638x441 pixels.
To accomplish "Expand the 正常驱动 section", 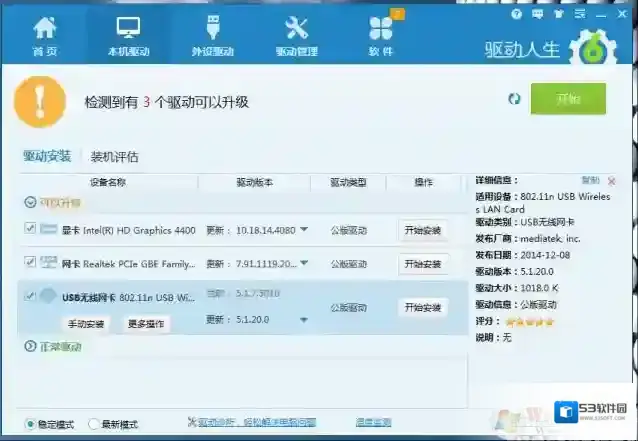I will click(29, 346).
